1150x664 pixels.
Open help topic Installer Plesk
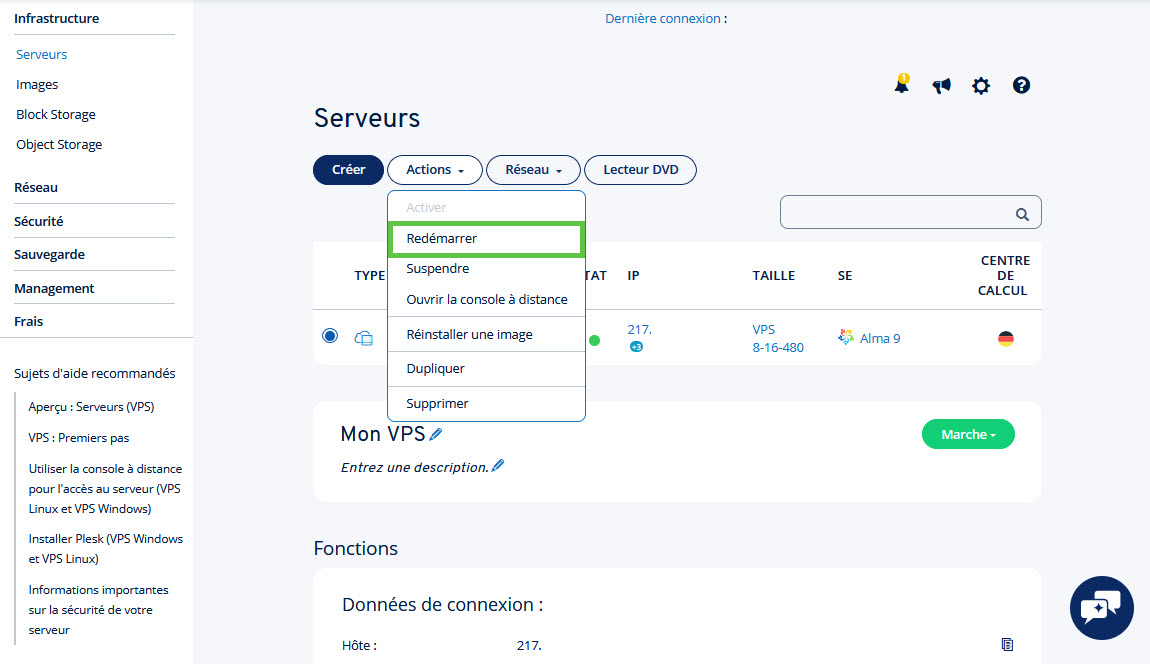pyautogui.click(x=106, y=549)
